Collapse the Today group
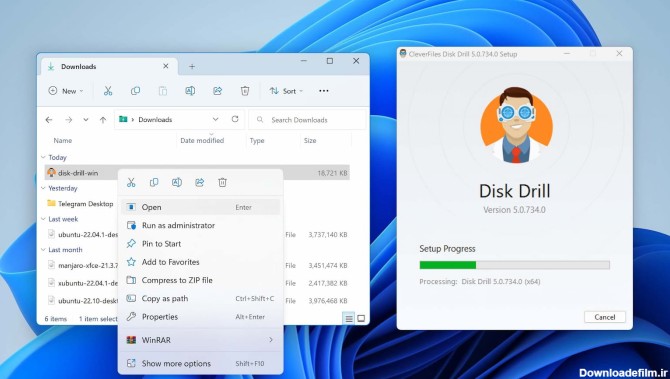 coord(43,157)
